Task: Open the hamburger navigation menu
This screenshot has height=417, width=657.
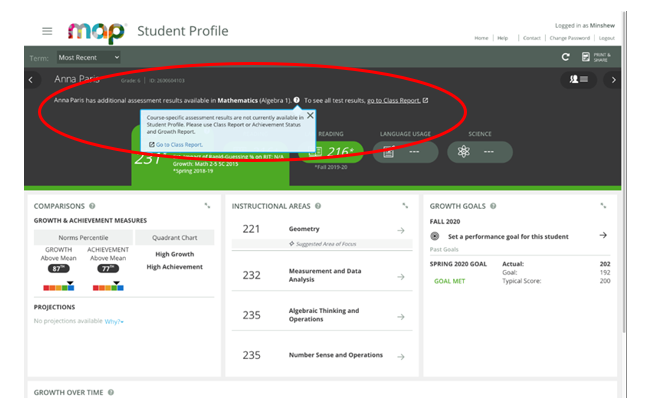Action: tap(46, 31)
